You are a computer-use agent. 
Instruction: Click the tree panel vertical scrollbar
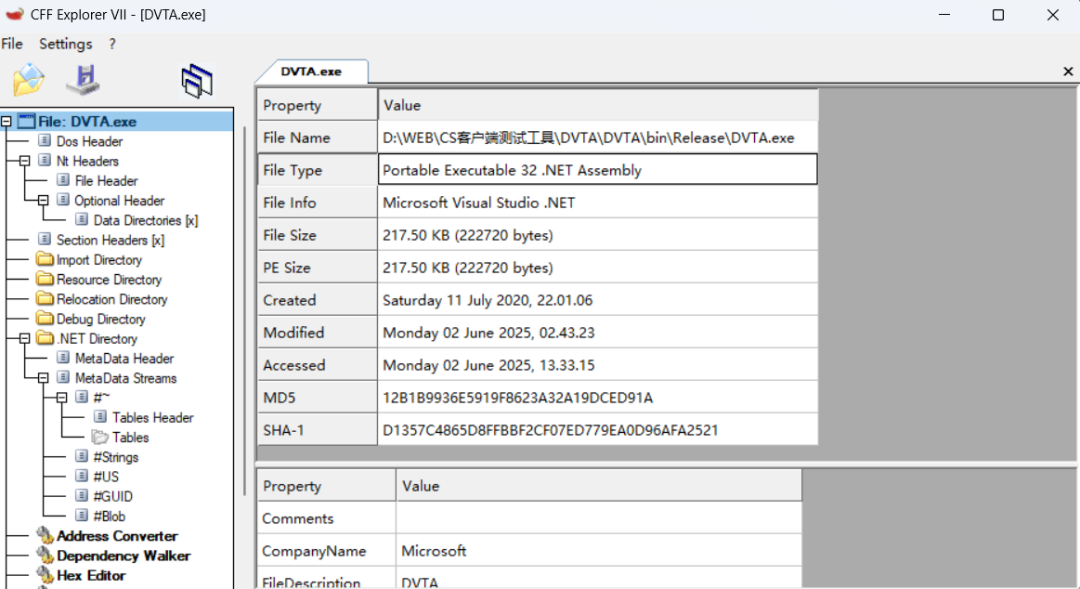(x=245, y=310)
